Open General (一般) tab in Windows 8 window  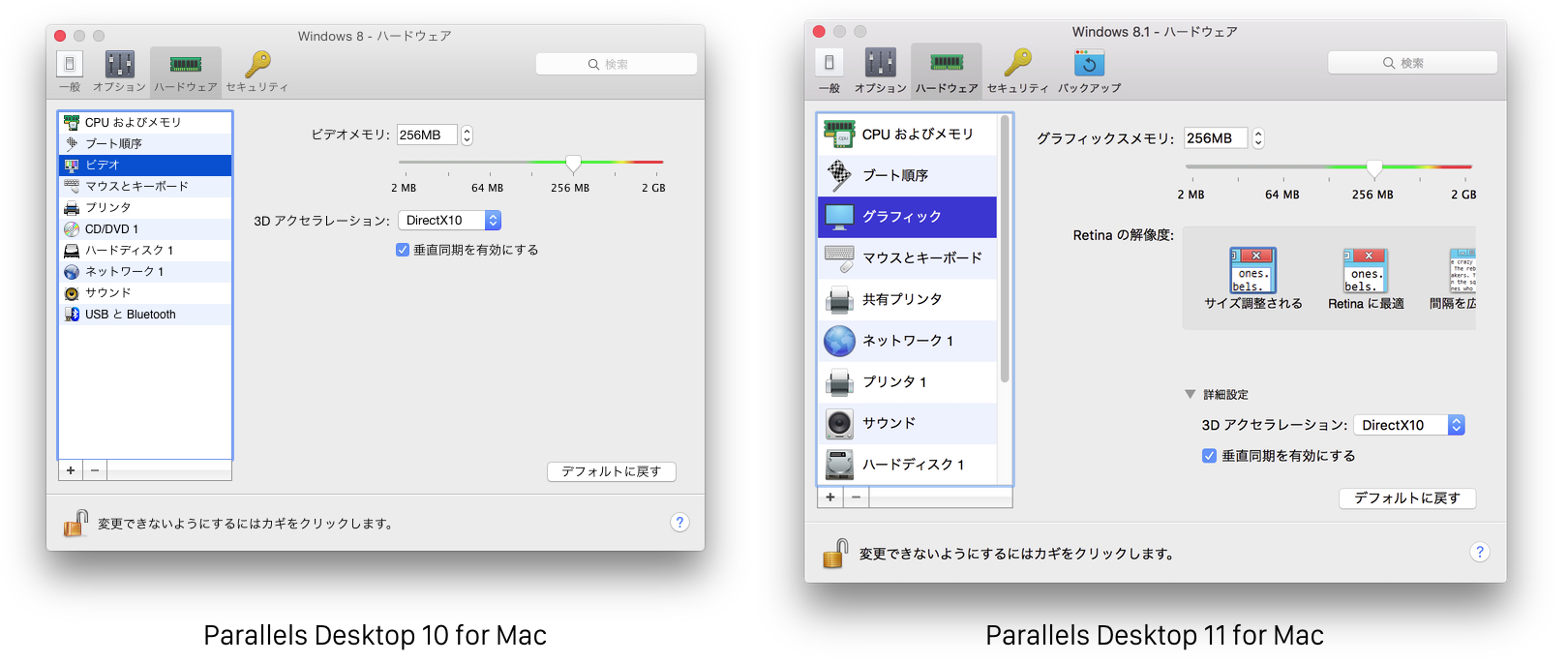click(x=70, y=72)
